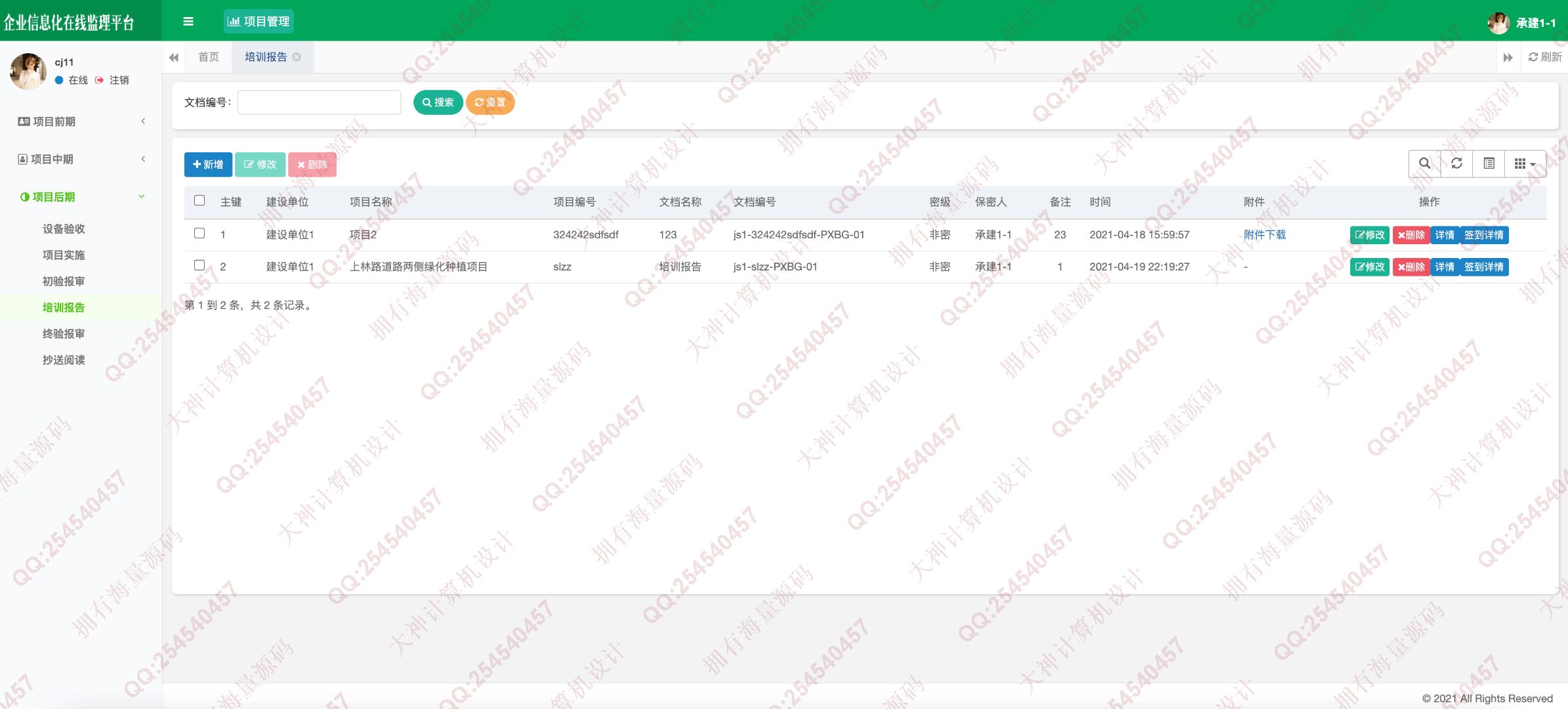Image resolution: width=1568 pixels, height=709 pixels.
Task: Click the toolbar 修改 edit button
Action: coord(260,164)
